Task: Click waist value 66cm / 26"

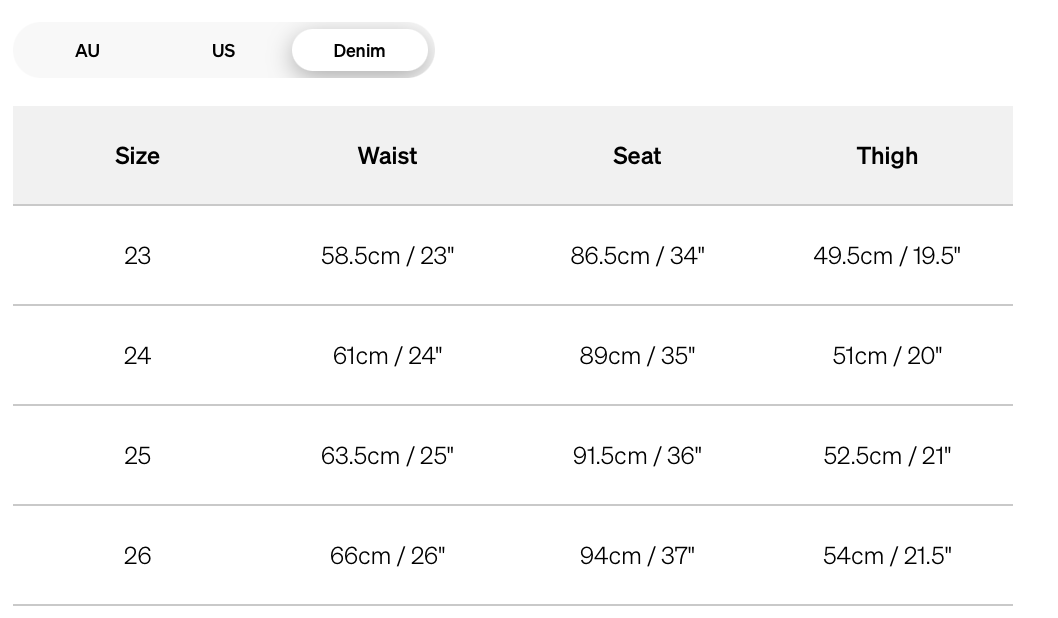Action: pyautogui.click(x=387, y=556)
